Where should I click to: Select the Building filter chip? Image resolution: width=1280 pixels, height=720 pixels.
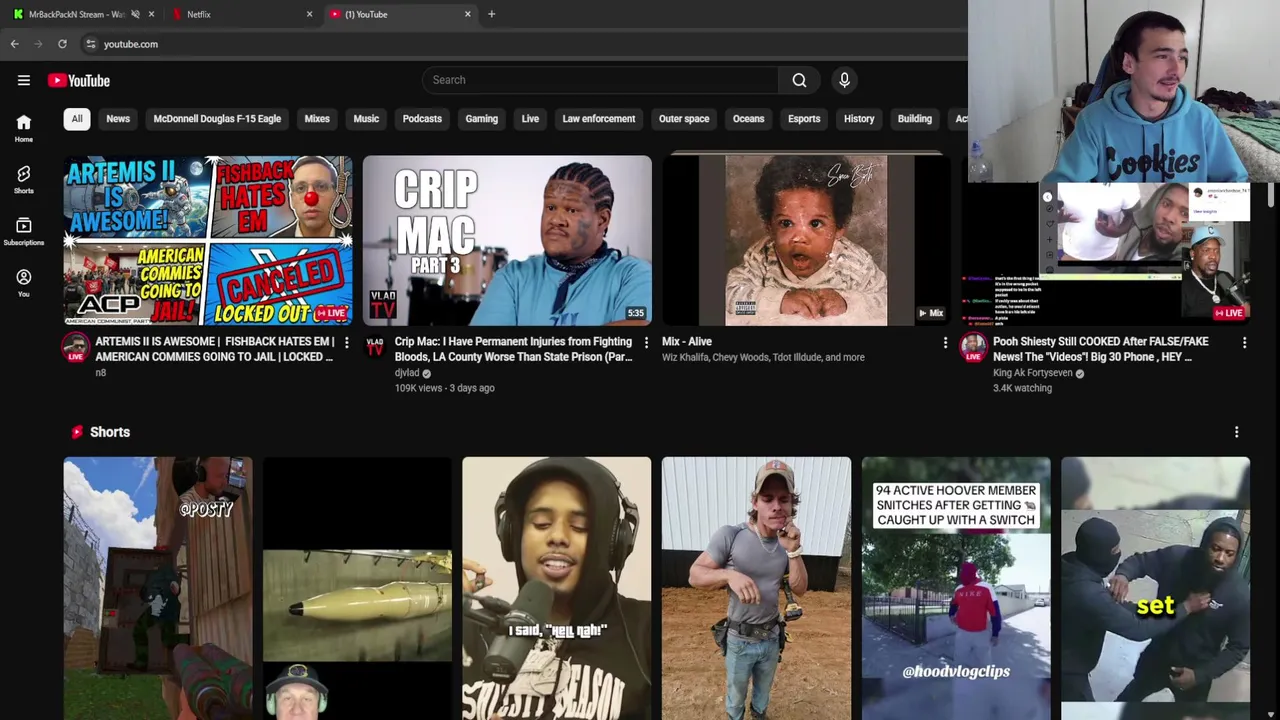click(914, 119)
